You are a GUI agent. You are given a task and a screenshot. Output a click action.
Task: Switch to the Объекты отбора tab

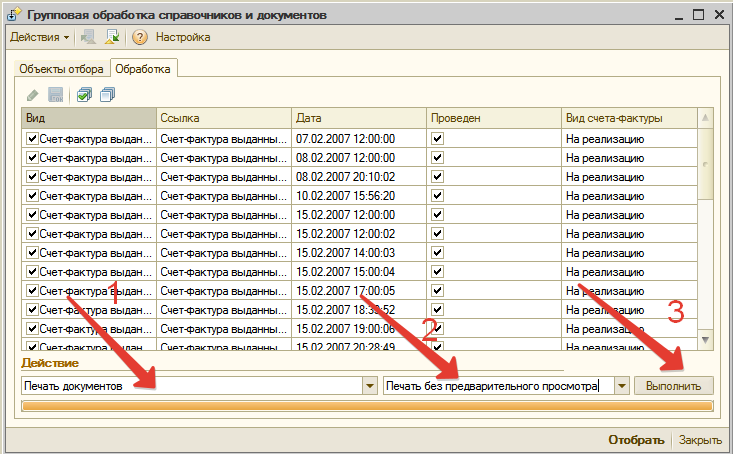pos(59,69)
